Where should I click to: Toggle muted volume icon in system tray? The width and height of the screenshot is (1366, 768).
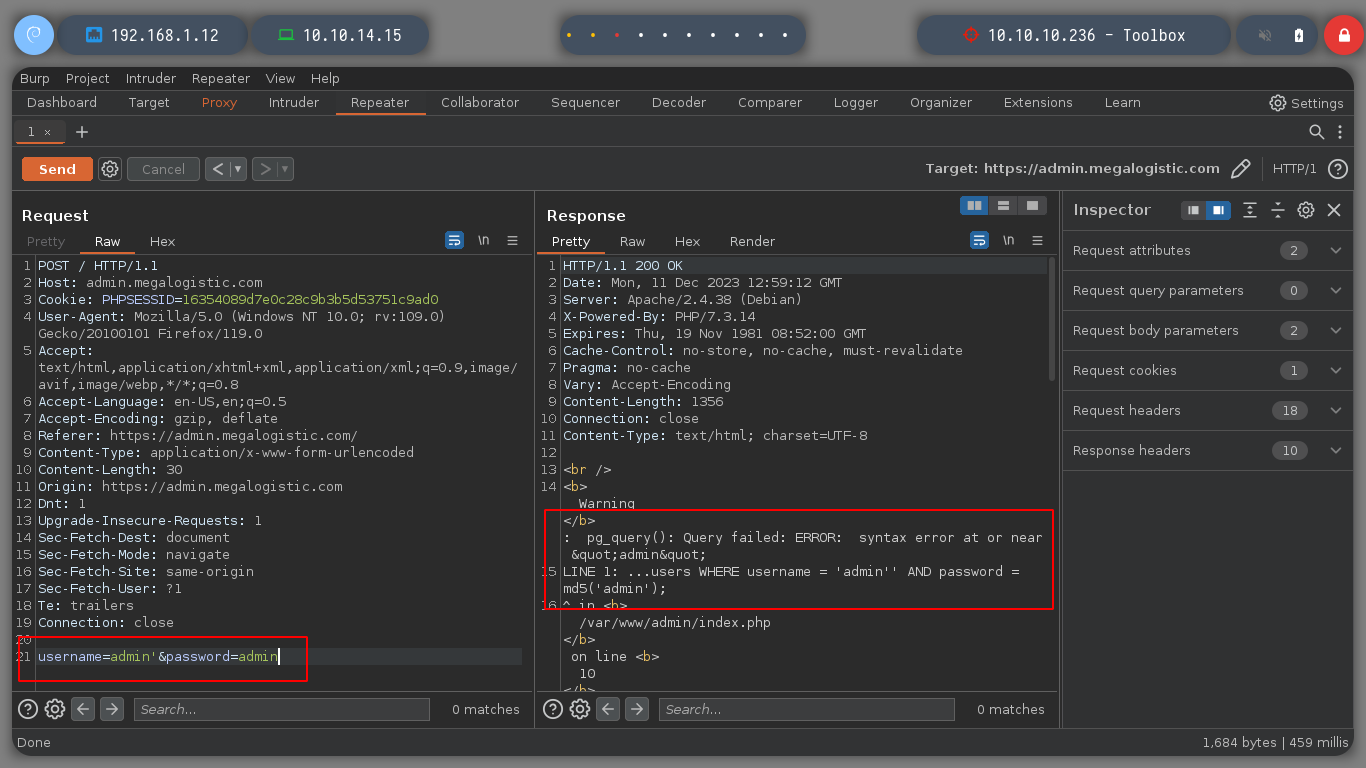pos(1265,35)
